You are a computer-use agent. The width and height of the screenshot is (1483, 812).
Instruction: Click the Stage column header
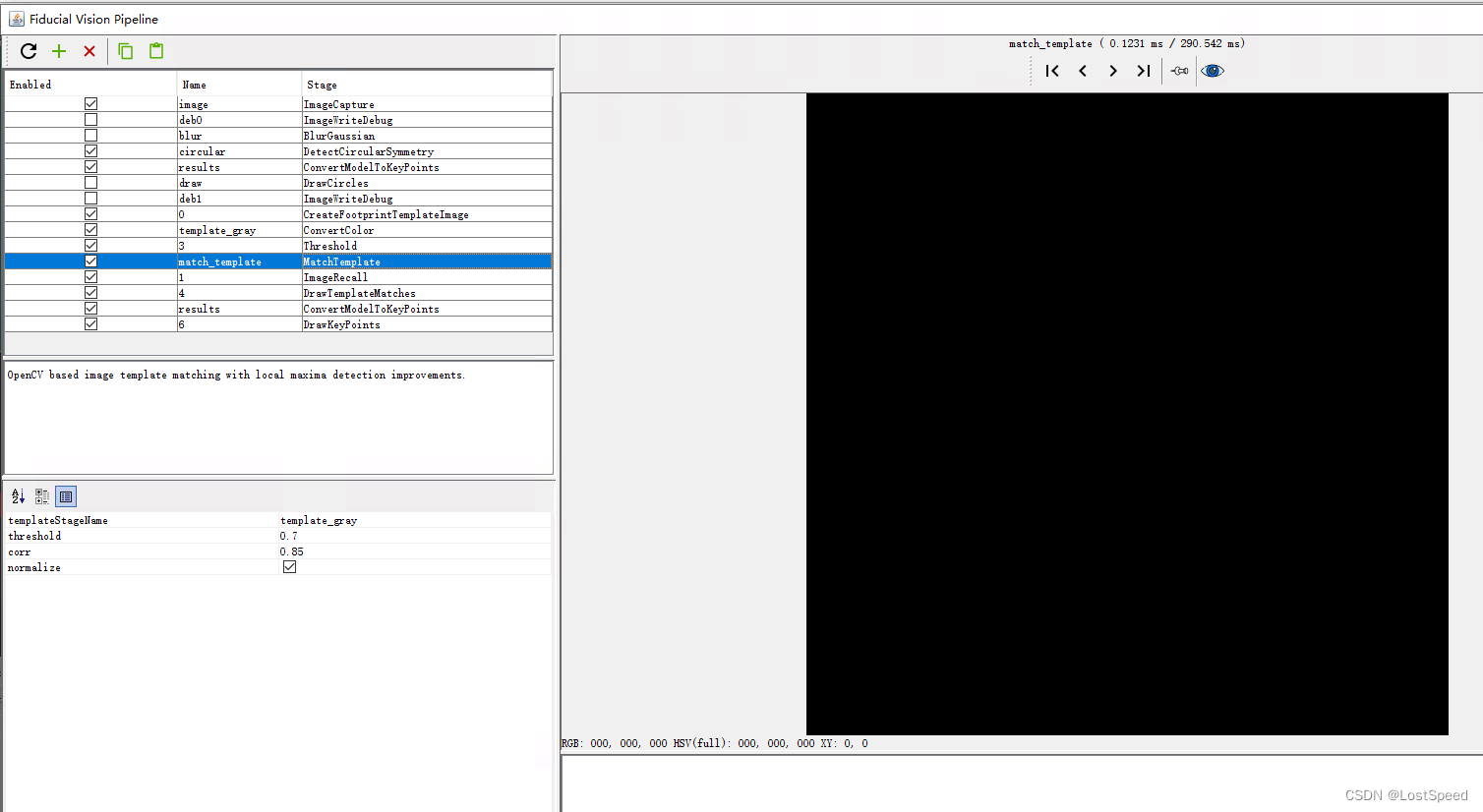427,85
